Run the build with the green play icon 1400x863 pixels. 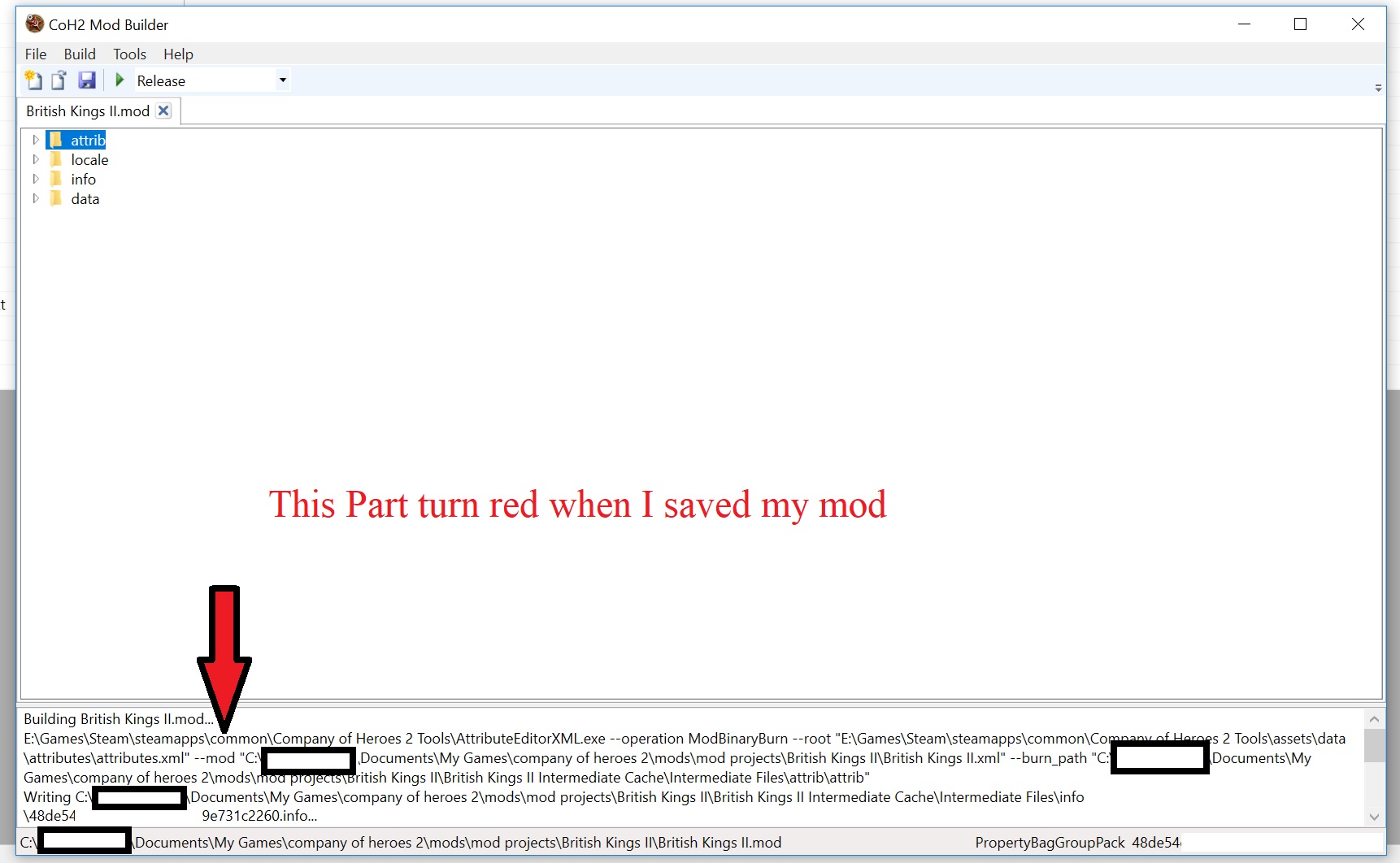120,80
